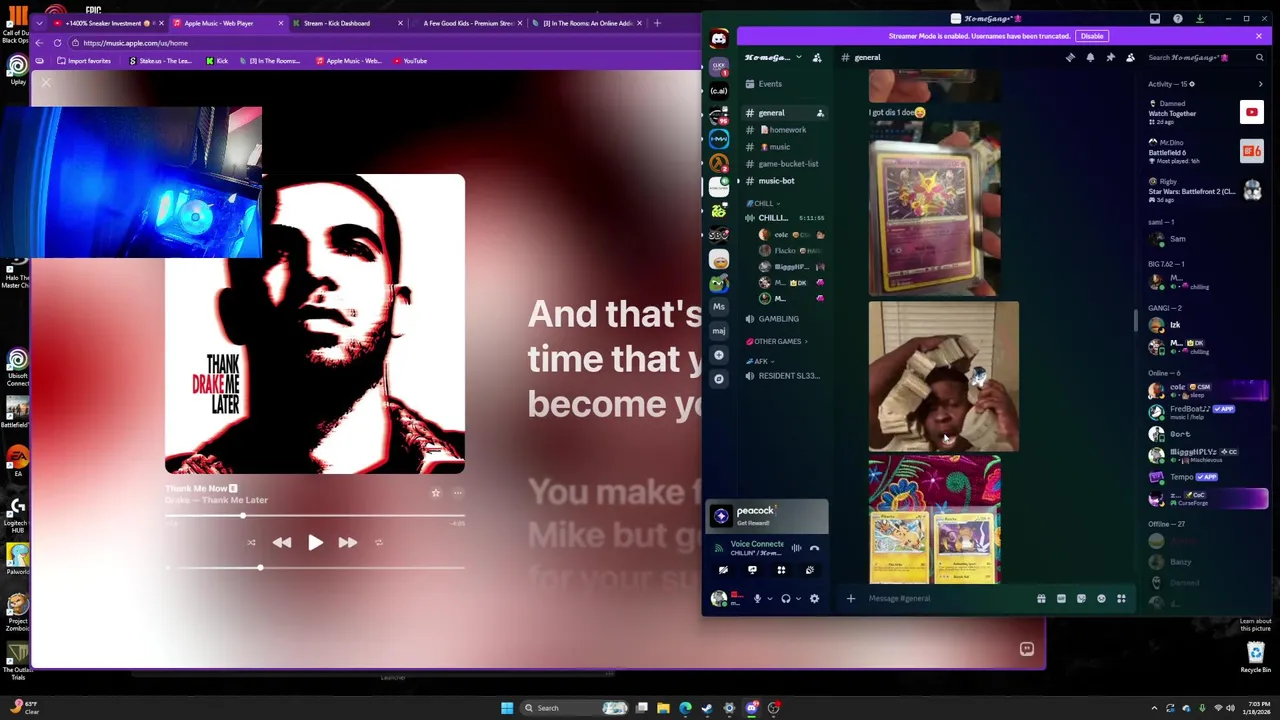The height and width of the screenshot is (720, 1280).
Task: Open Import favorites bookmark
Action: click(x=84, y=61)
